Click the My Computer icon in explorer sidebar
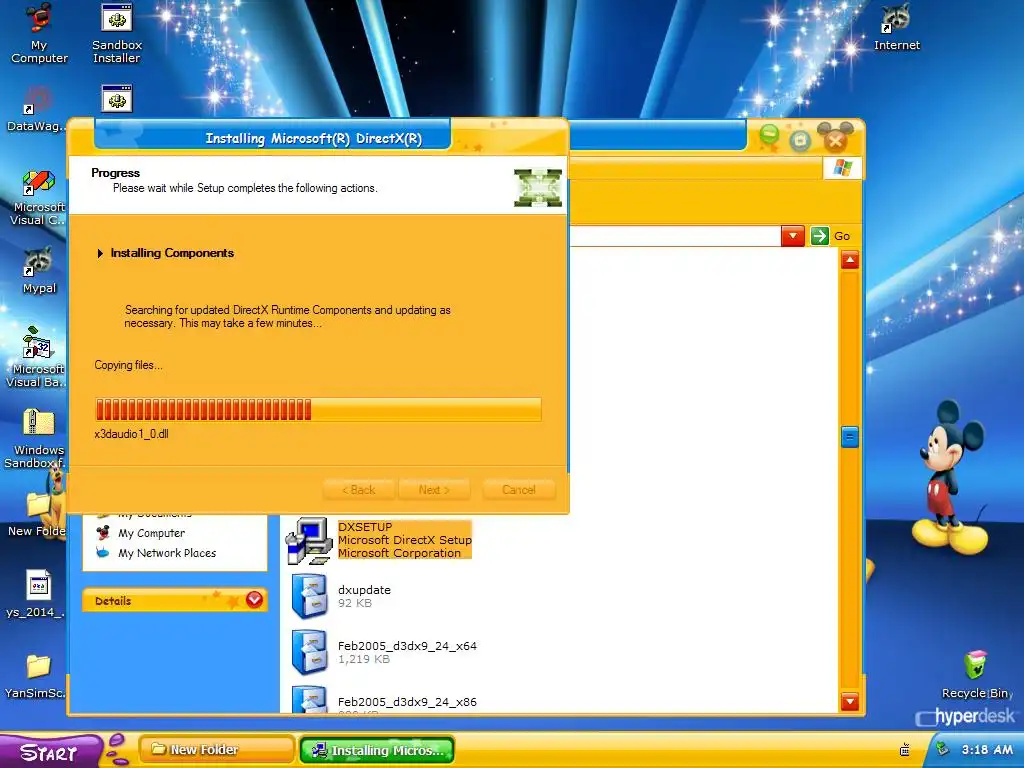Viewport: 1024px width, 768px height. (x=103, y=533)
